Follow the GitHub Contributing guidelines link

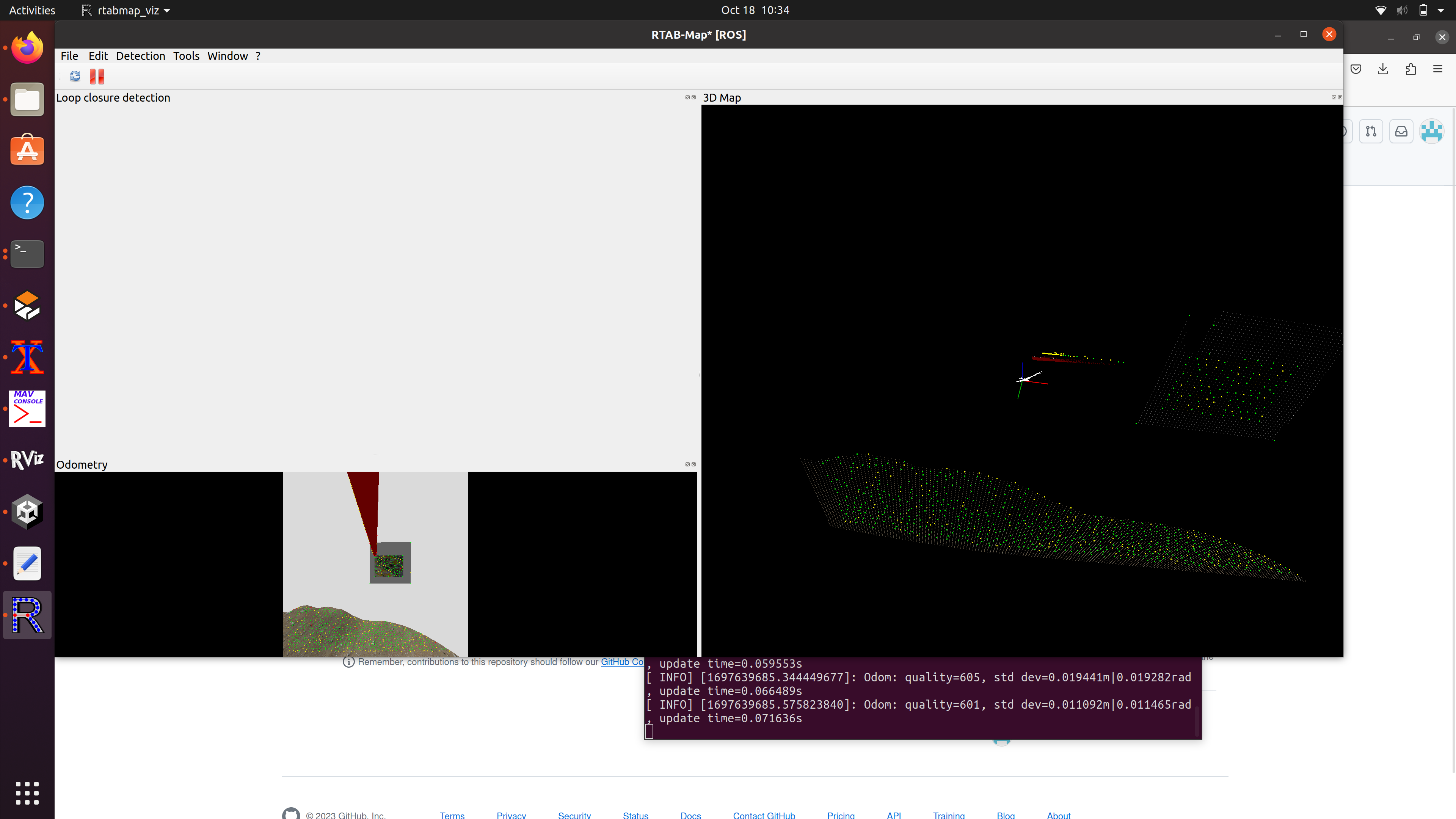622,662
